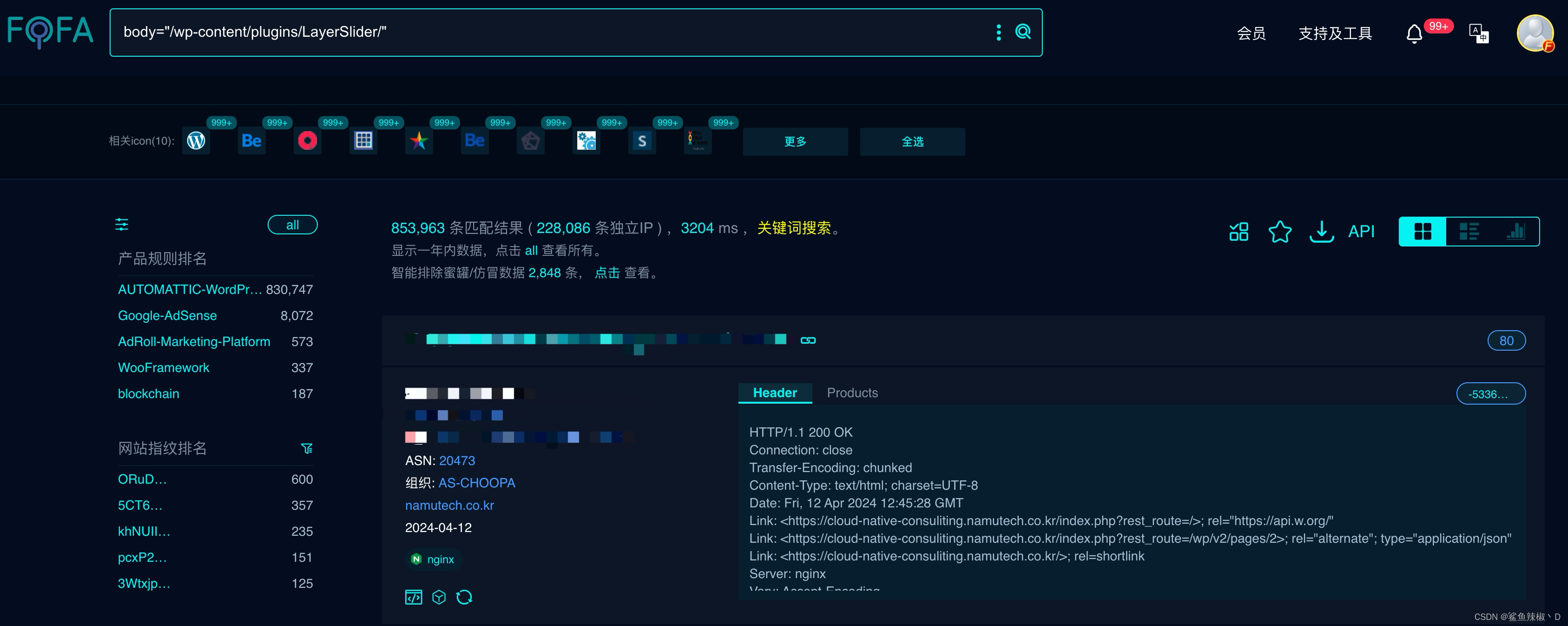Screen dimensions: 1568x626
Task: Select the first blue Be icon
Action: coord(251,140)
